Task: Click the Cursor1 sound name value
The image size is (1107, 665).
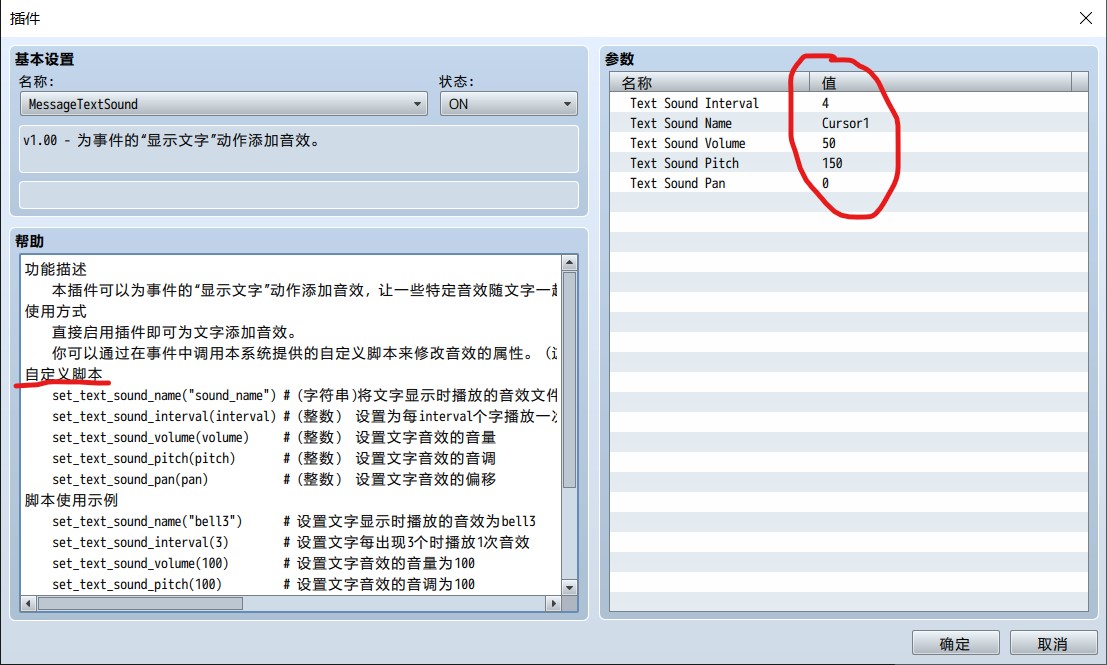Action: point(845,123)
